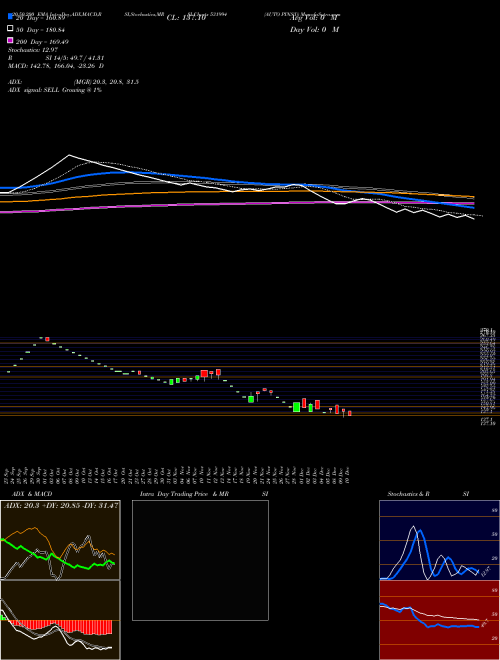Viewport: 500px width, 660px height.
Task: Click the ADX indicator chart panel
Action: pyautogui.click(x=60, y=540)
